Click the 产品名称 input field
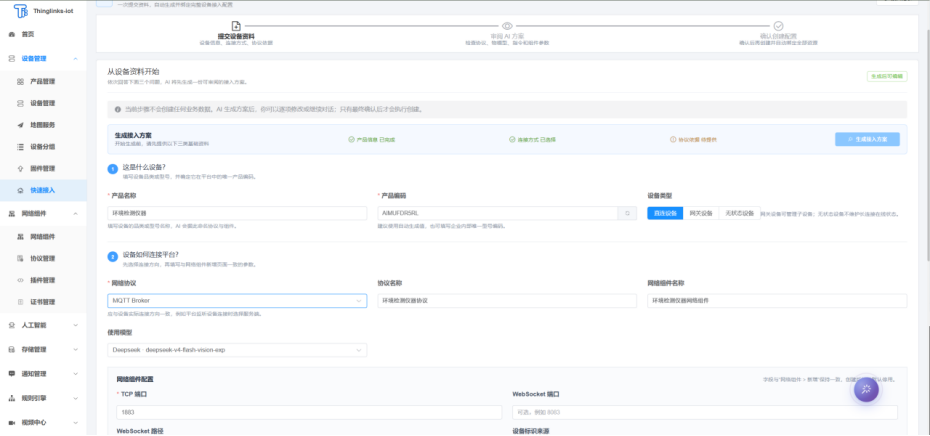 coord(237,213)
